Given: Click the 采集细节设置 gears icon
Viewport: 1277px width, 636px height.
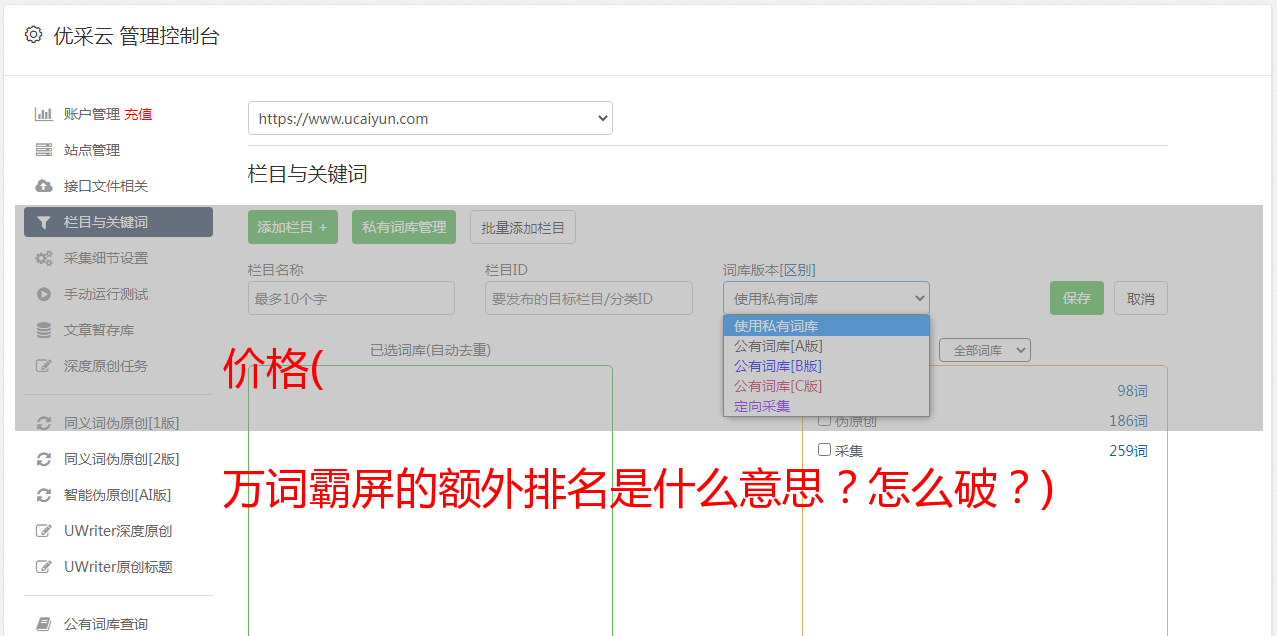Looking at the screenshot, I should coord(43,258).
